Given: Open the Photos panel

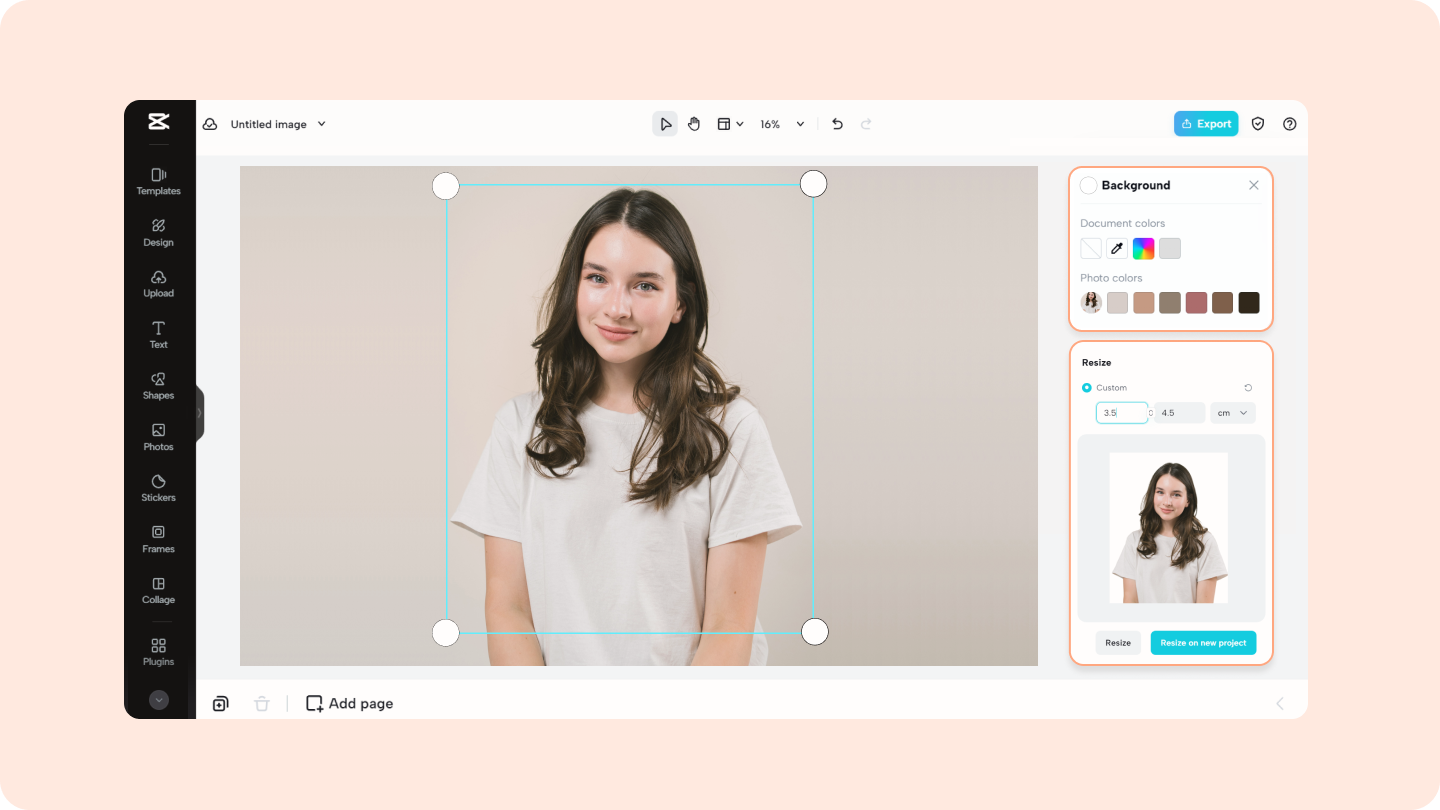Looking at the screenshot, I should click(158, 437).
